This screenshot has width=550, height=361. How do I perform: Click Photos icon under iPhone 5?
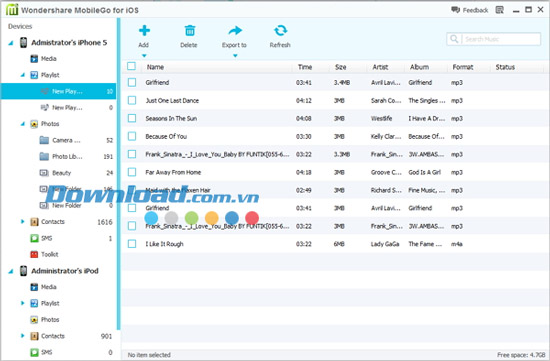click(34, 124)
